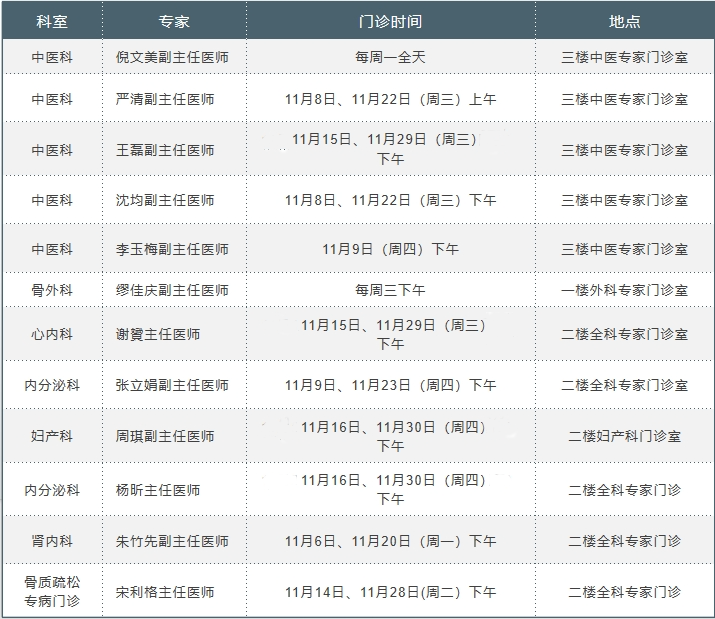Click on 倪文美副主任医师 cell
The width and height of the screenshot is (715, 619).
pyautogui.click(x=172, y=57)
